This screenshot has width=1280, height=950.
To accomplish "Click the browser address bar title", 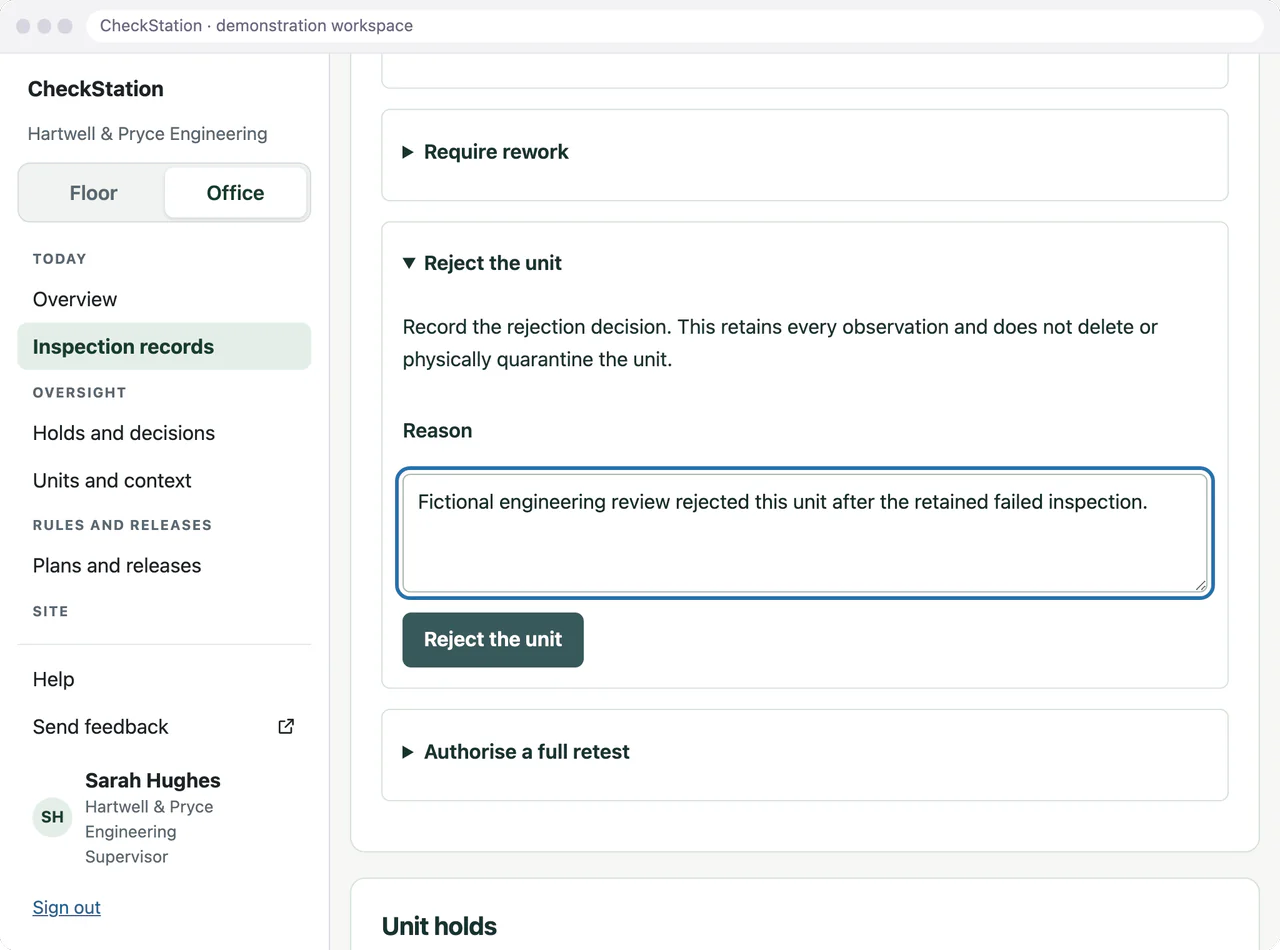I will click(256, 26).
